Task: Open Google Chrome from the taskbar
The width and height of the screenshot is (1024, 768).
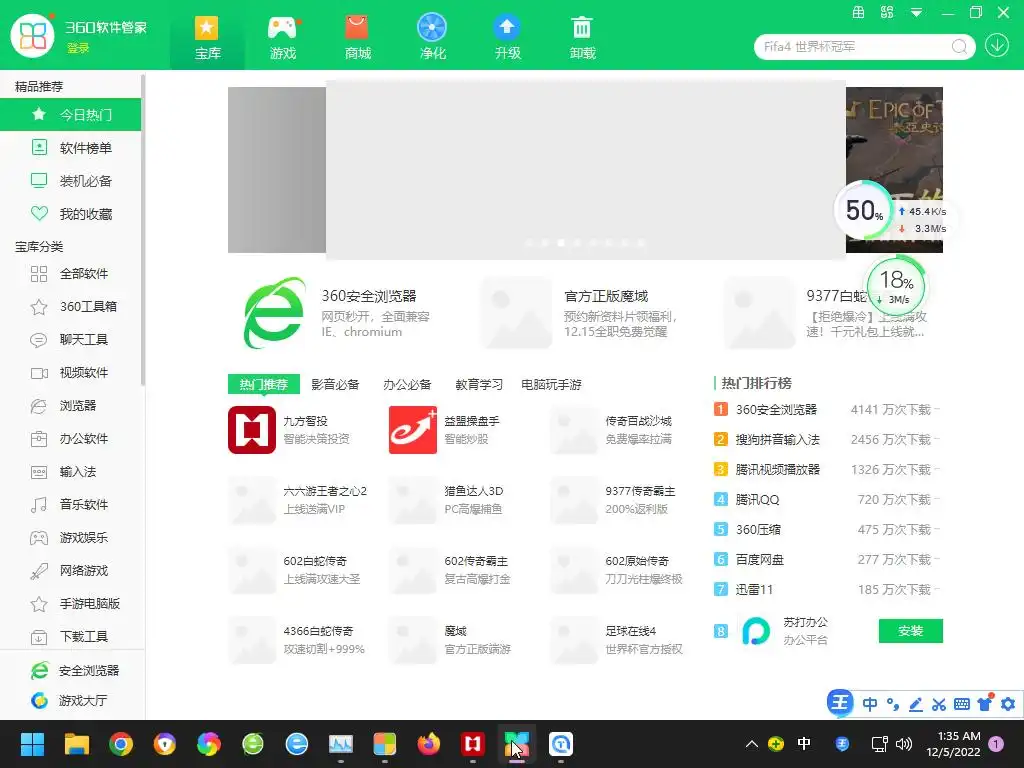Action: pyautogui.click(x=121, y=744)
